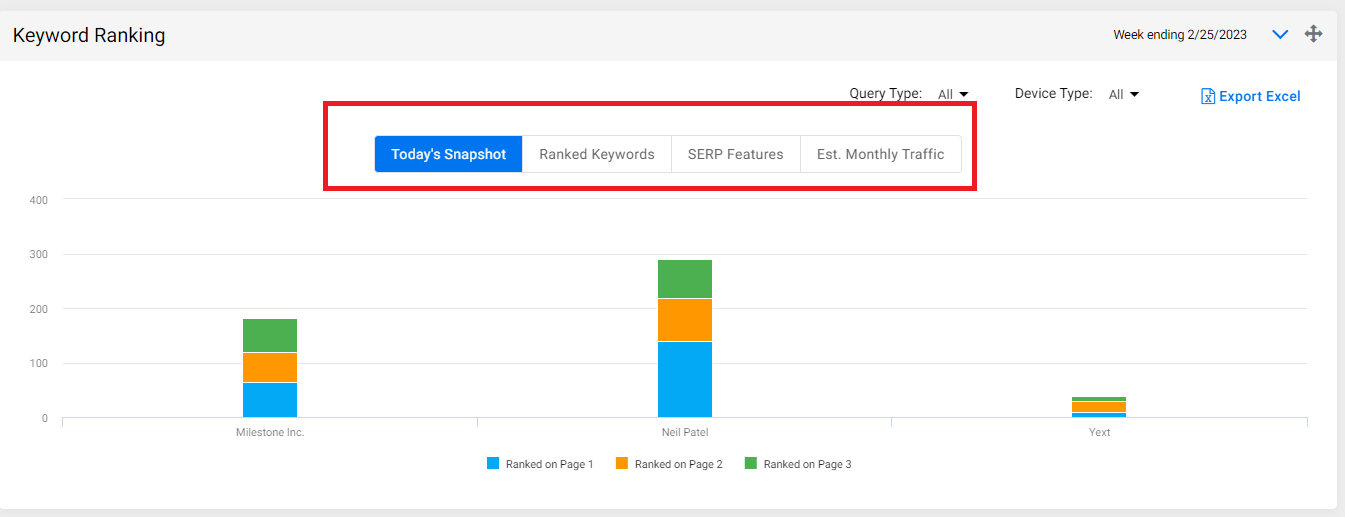This screenshot has width=1345, height=517.
Task: Click orange Page 2 segment of Neil Patel bar
Action: tap(685, 320)
